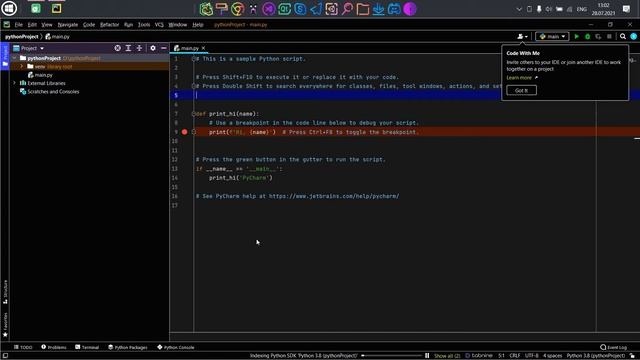Open Skype from the taskbar
The image size is (640, 360).
(300, 9)
